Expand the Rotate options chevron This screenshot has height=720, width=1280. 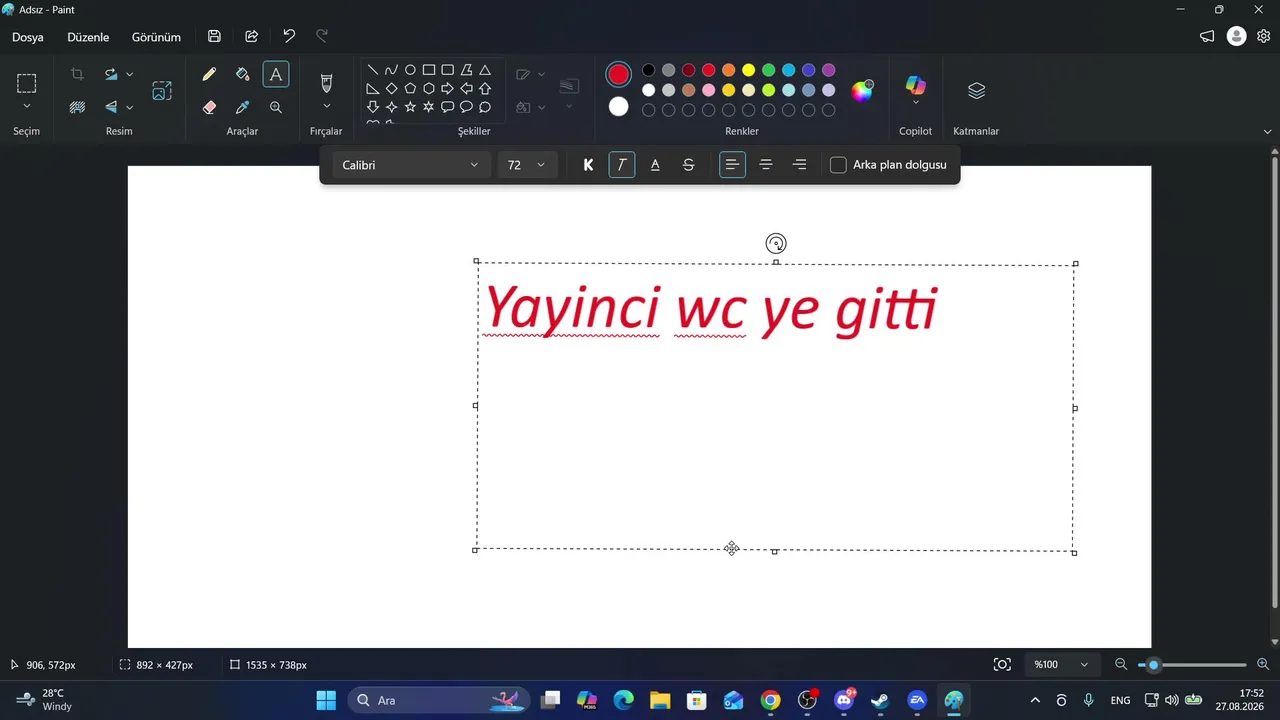(x=129, y=74)
